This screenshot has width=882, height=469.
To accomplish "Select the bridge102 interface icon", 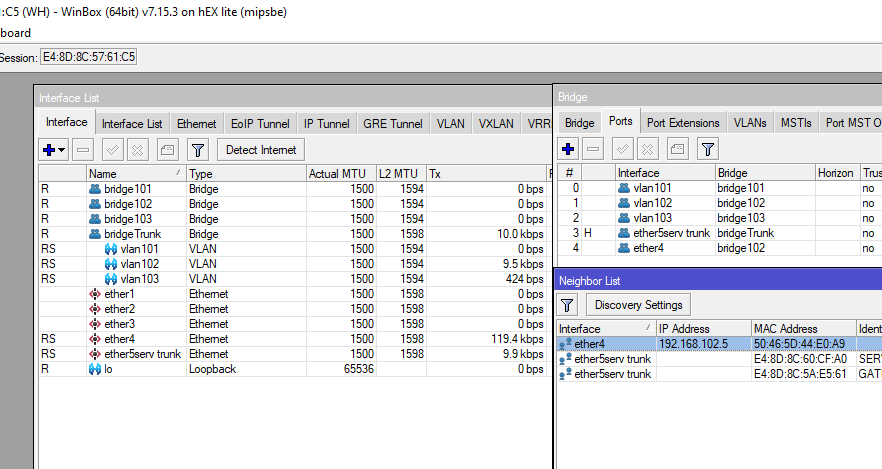I will click(95, 204).
